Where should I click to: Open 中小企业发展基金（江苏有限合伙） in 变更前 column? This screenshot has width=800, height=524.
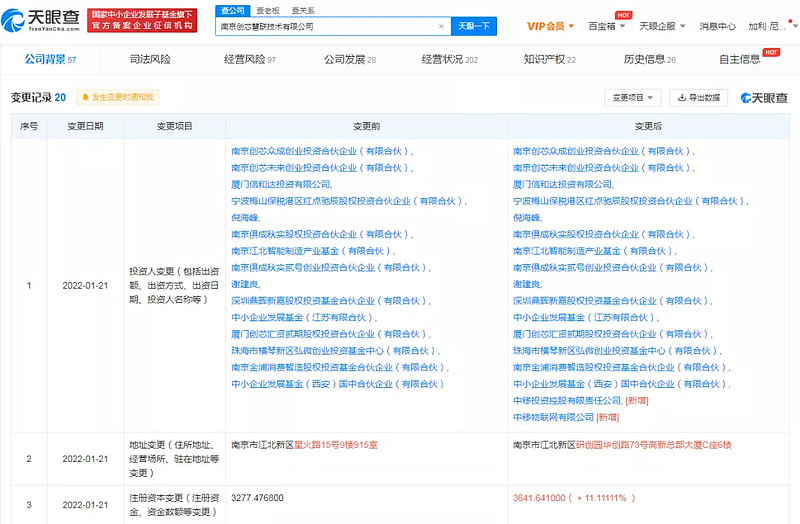(x=303, y=317)
